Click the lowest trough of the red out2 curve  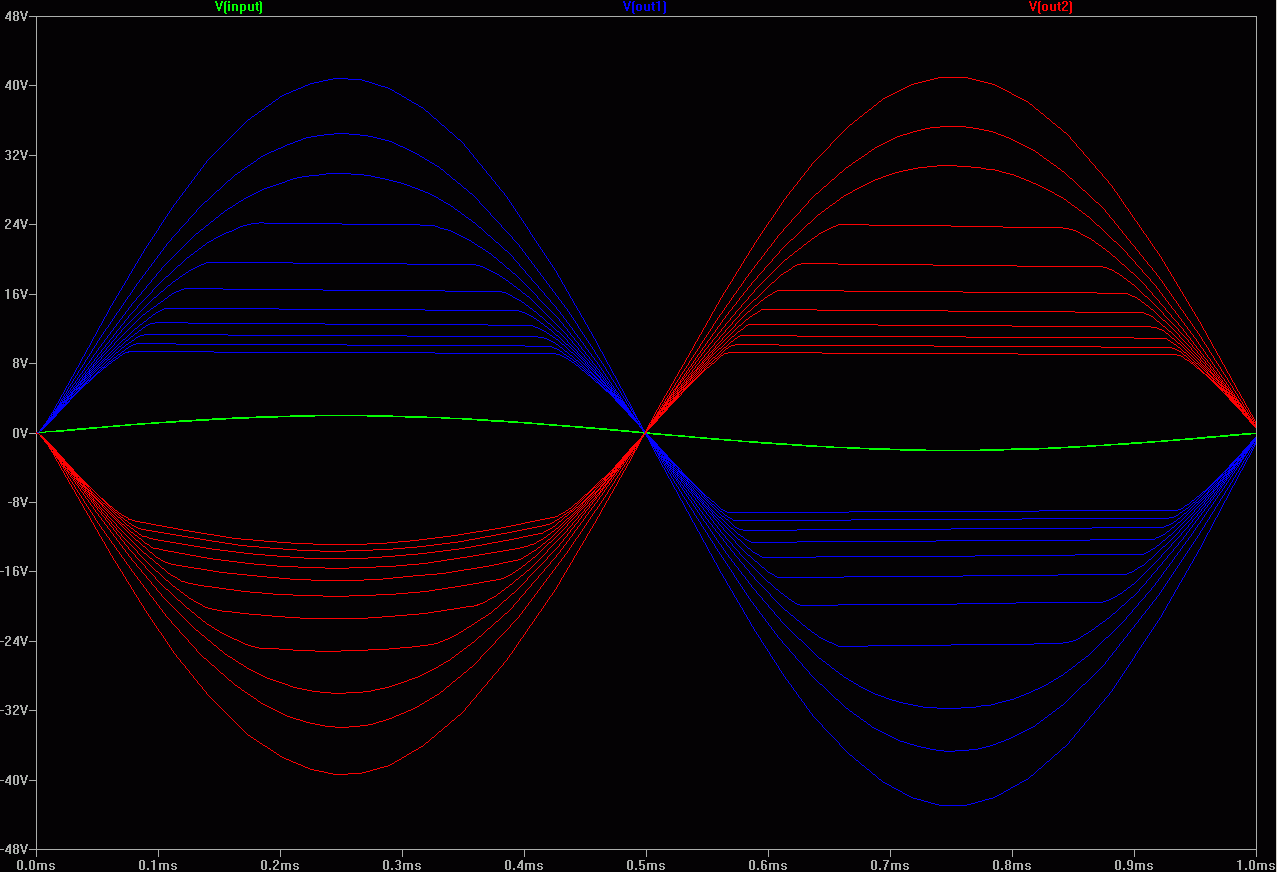point(341,774)
